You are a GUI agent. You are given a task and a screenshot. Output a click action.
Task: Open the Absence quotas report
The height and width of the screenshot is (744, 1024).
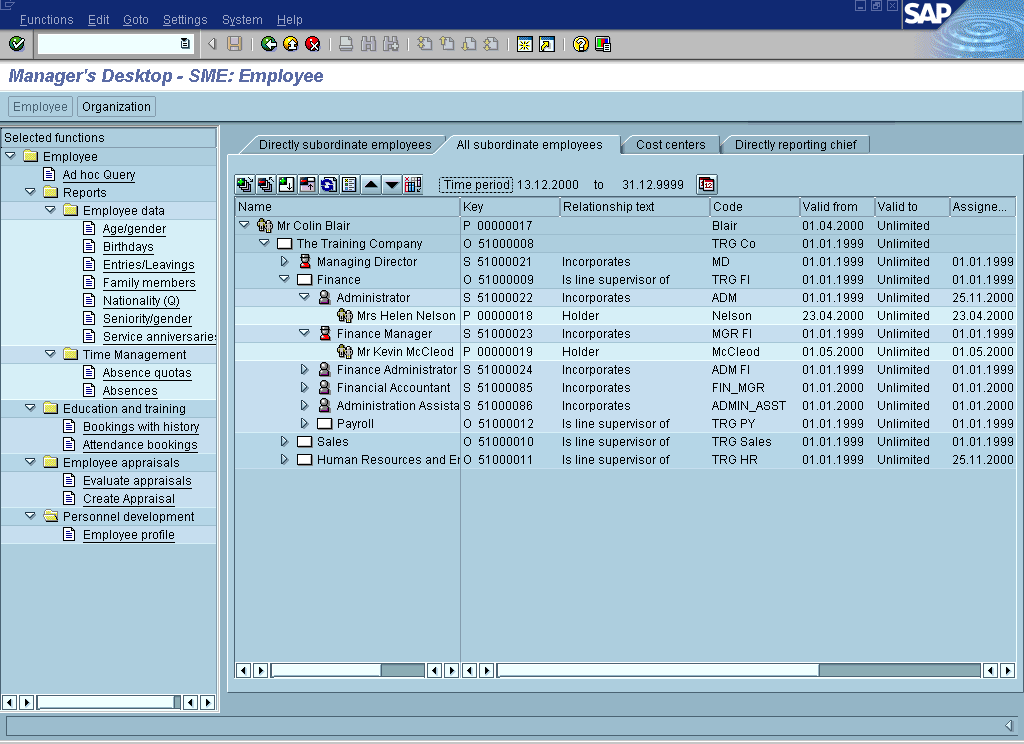147,372
